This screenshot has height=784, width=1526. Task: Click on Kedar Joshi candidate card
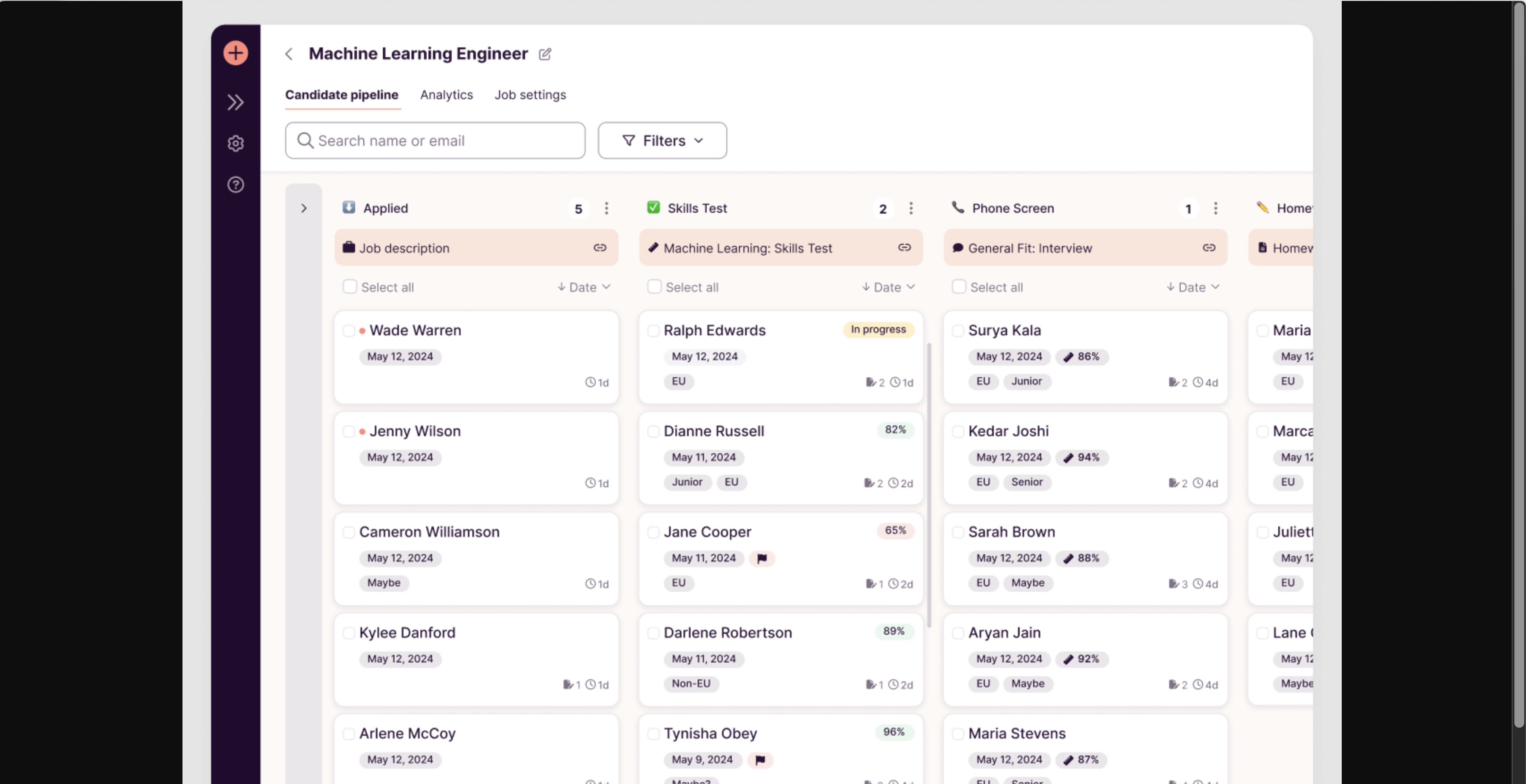1085,457
